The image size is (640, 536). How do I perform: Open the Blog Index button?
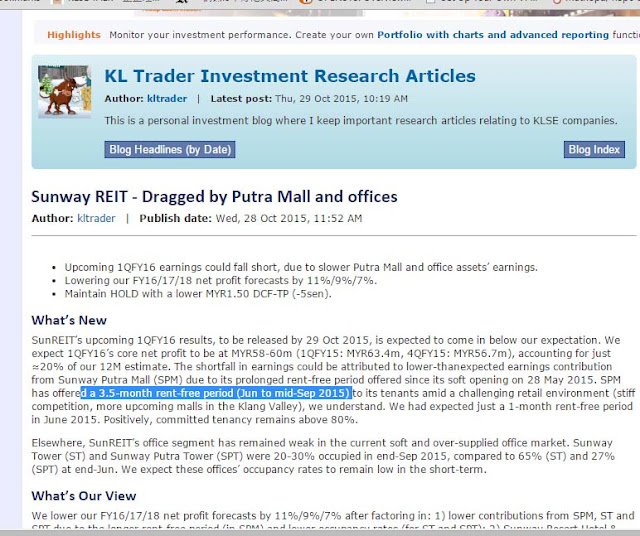[x=594, y=149]
